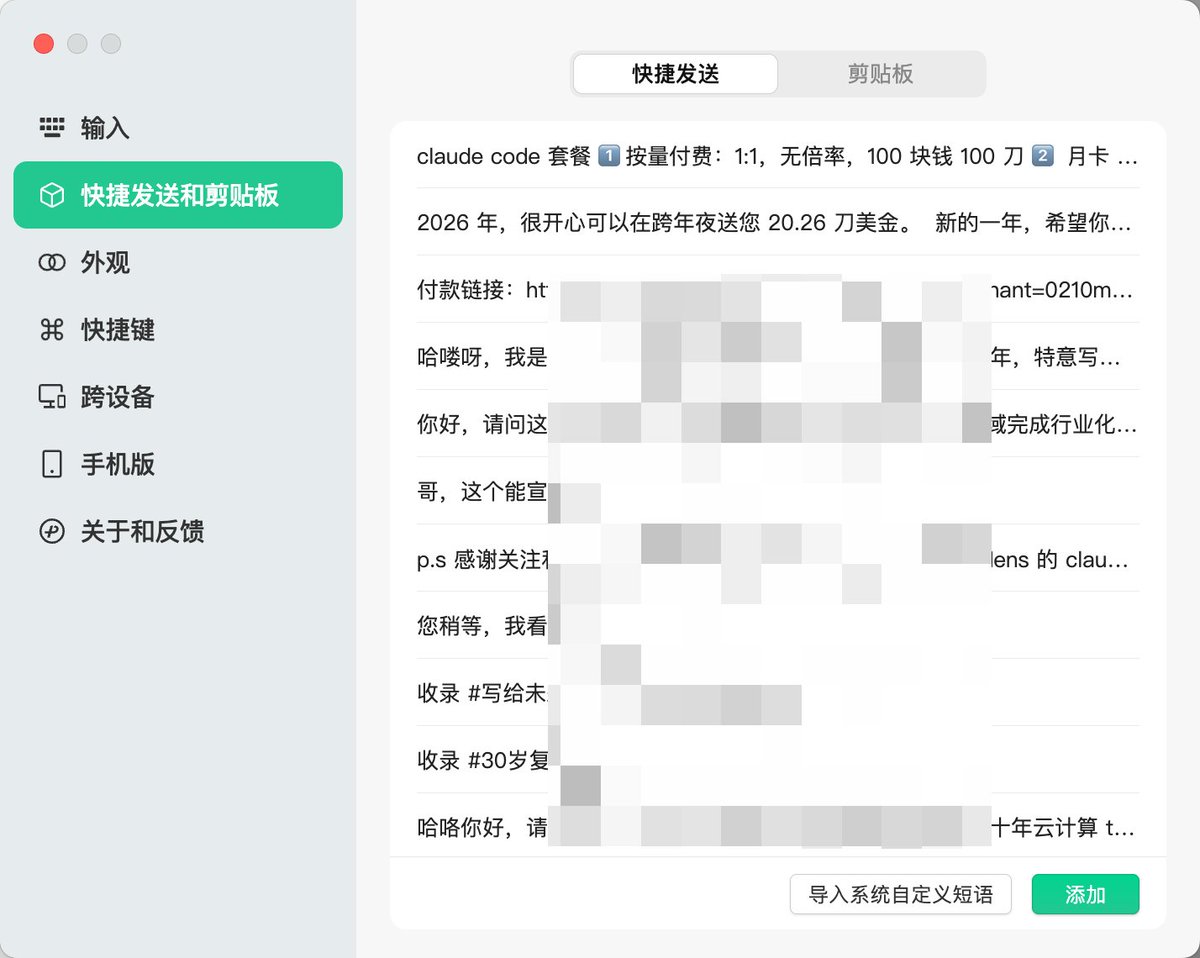Click 导入系统自定义短语 button
1200x958 pixels.
pyautogui.click(x=901, y=894)
